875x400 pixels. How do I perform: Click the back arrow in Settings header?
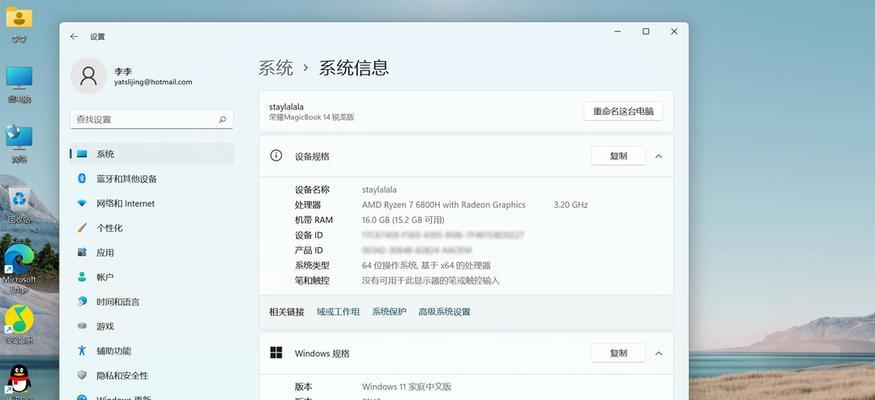(x=74, y=37)
